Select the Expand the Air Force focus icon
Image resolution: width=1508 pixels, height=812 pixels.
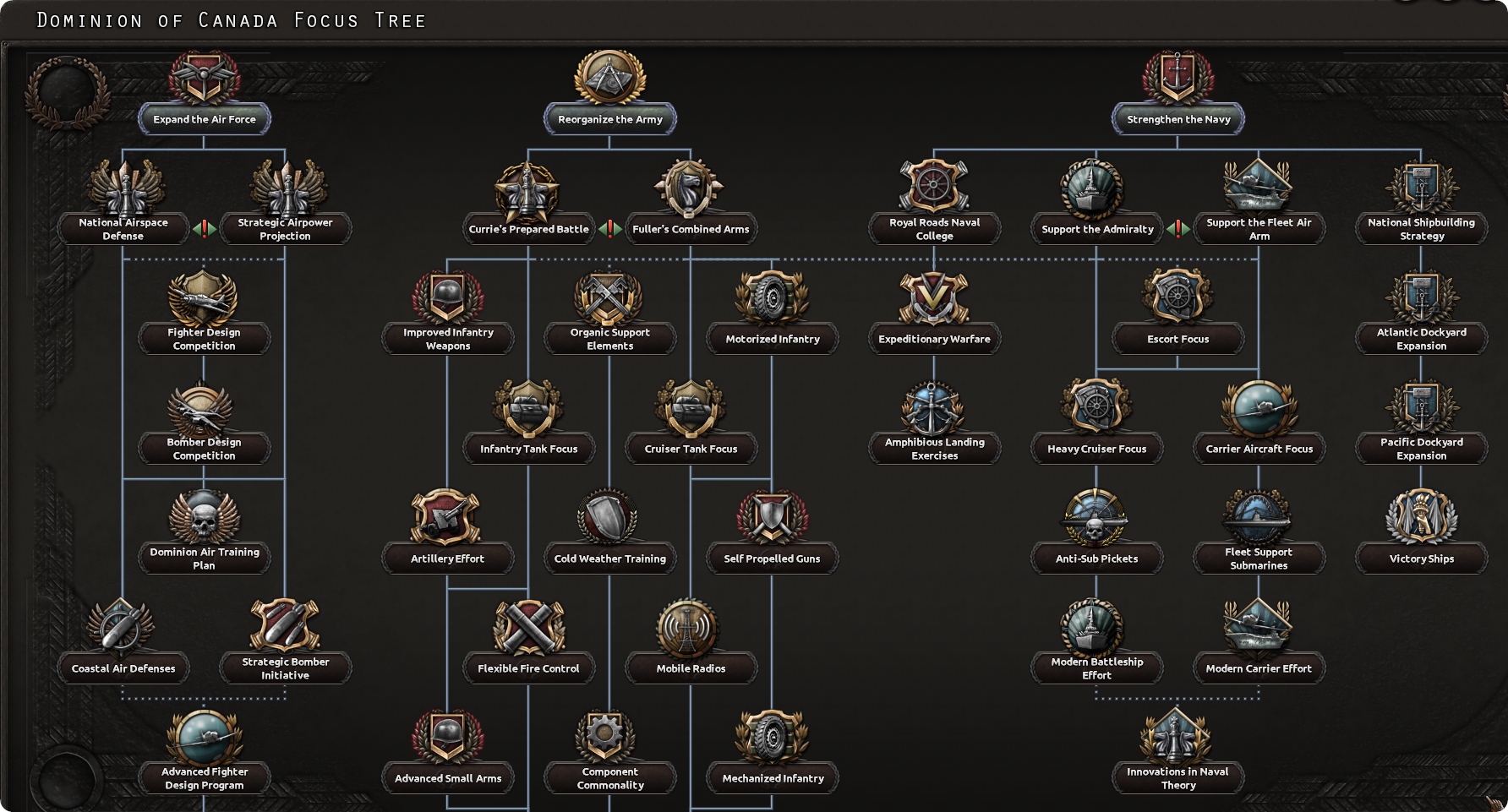coord(204,77)
